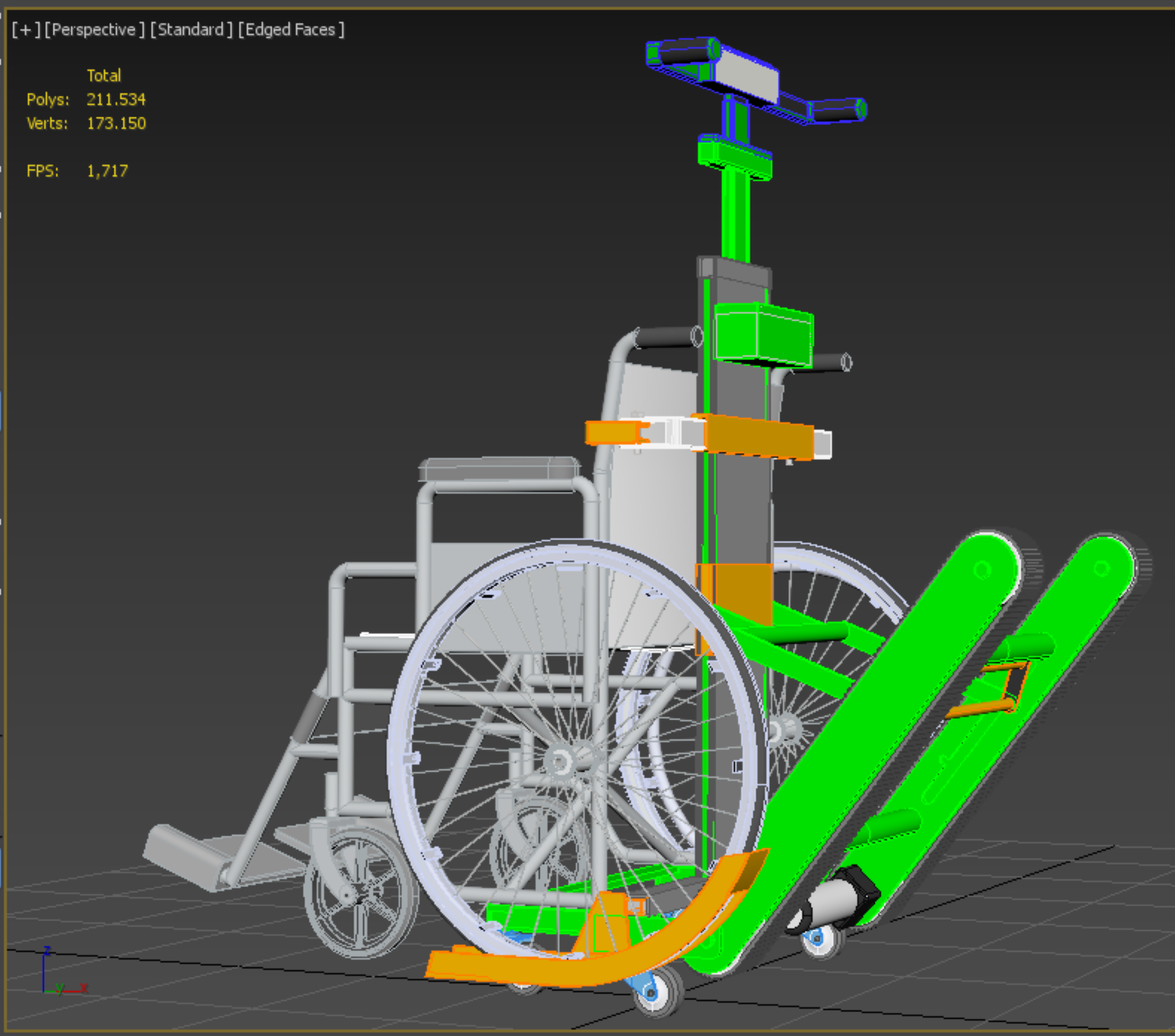
Task: Click the Standard shading viewport label
Action: [191, 30]
